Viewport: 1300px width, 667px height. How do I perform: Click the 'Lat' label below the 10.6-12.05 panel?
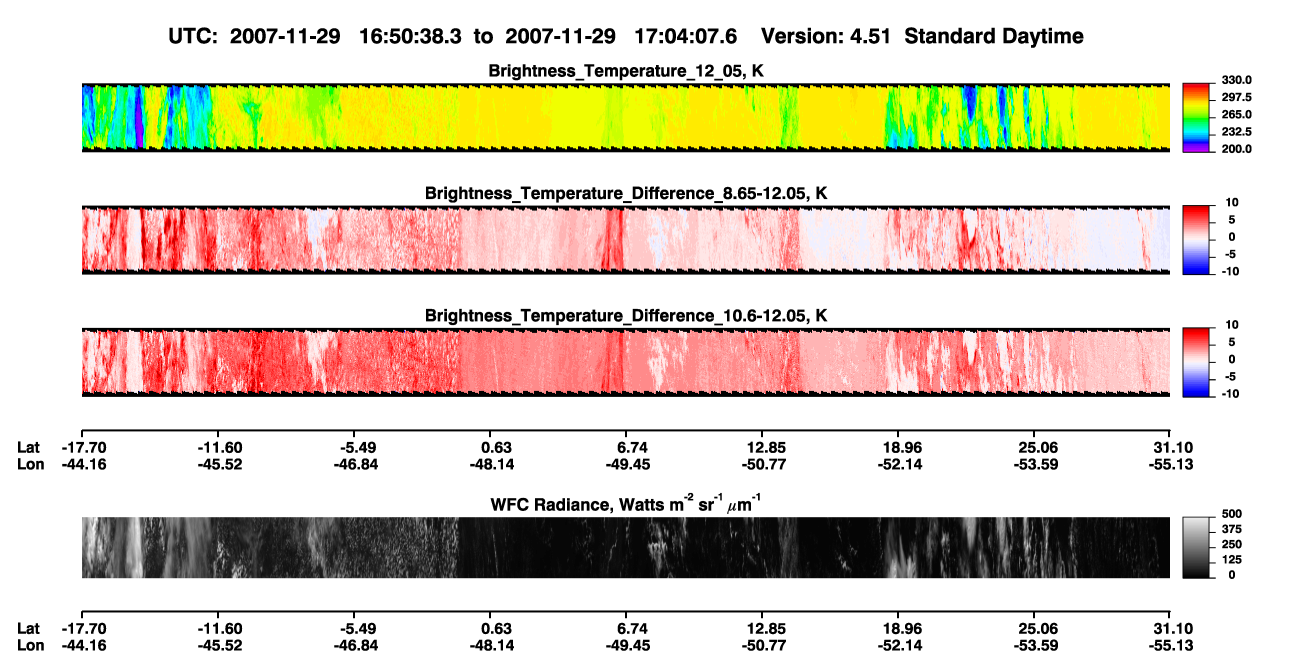coord(28,447)
